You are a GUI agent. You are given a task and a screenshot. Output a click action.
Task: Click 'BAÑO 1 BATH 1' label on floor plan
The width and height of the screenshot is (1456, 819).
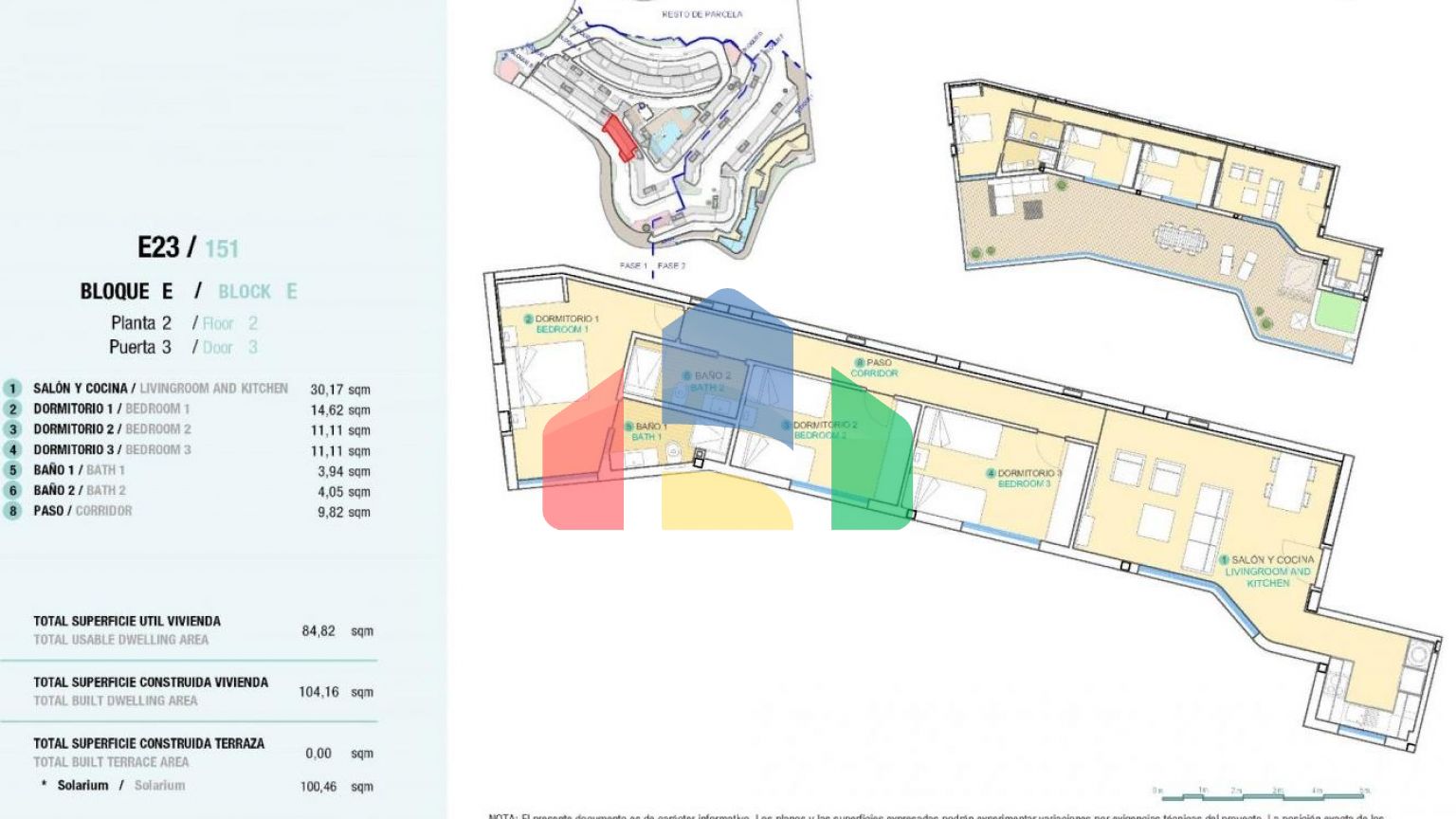pyautogui.click(x=646, y=431)
